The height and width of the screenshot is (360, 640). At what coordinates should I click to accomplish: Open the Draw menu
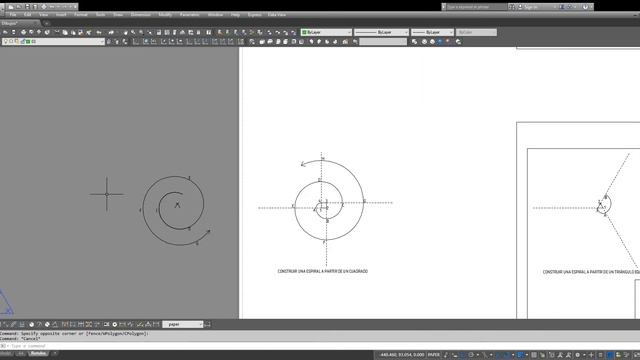tap(118, 15)
